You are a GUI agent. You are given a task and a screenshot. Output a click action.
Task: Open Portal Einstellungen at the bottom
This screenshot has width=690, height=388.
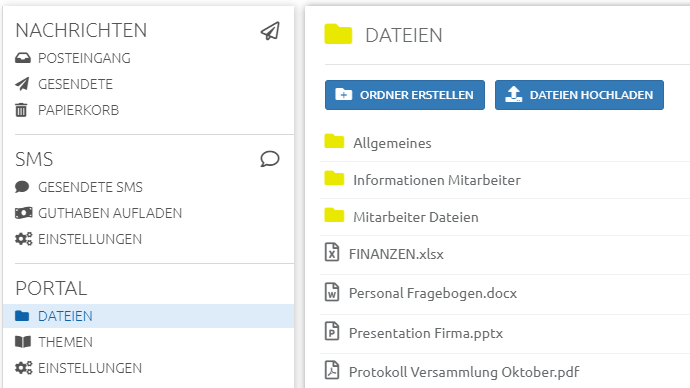click(78, 368)
